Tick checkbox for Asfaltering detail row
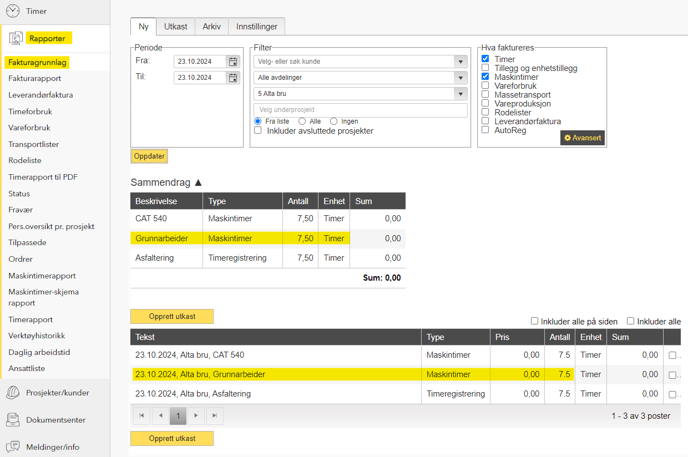This screenshot has width=688, height=457. (x=672, y=395)
